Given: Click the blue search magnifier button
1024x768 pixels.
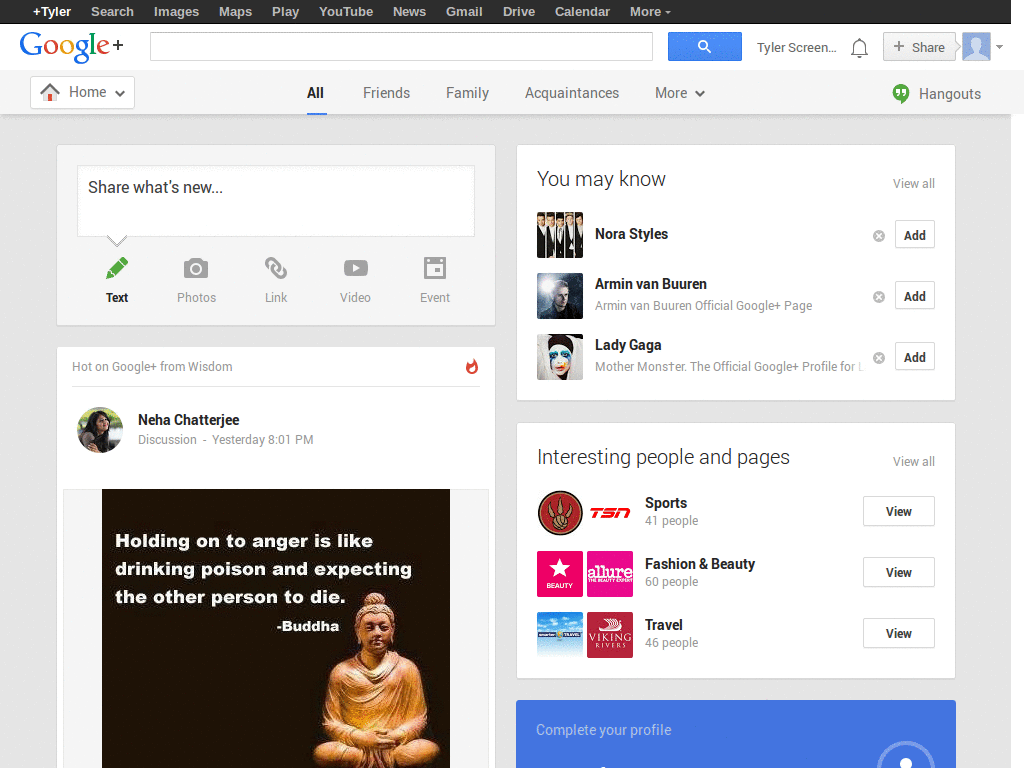Looking at the screenshot, I should [x=704, y=46].
